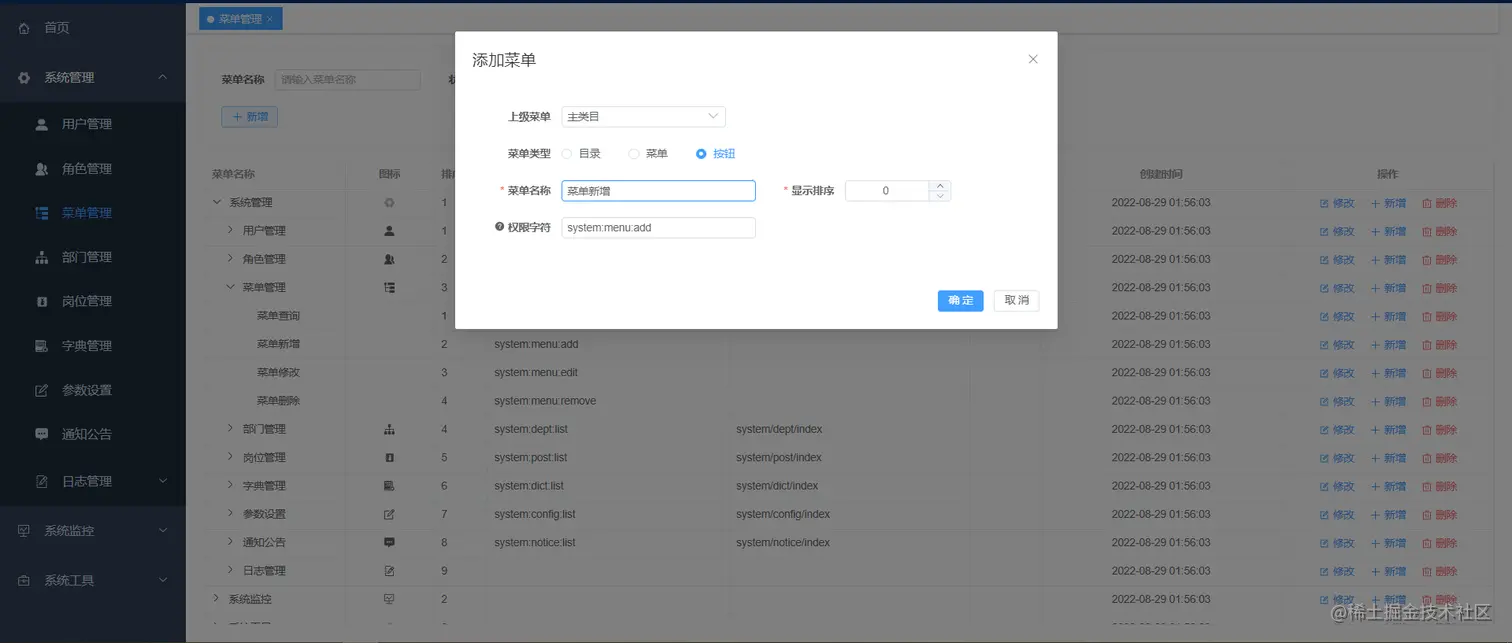Click the 系统工具 toolbox icon in sidebar

[24, 580]
